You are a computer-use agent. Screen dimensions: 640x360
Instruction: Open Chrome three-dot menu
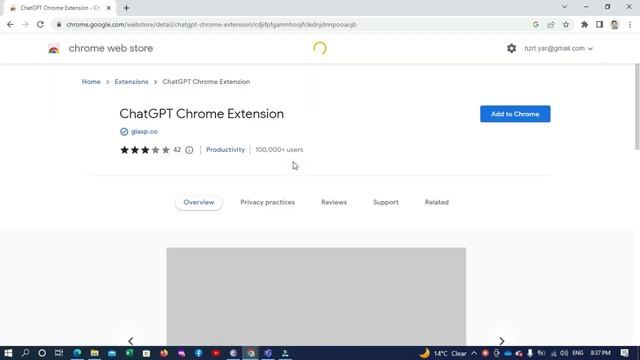pyautogui.click(x=630, y=24)
